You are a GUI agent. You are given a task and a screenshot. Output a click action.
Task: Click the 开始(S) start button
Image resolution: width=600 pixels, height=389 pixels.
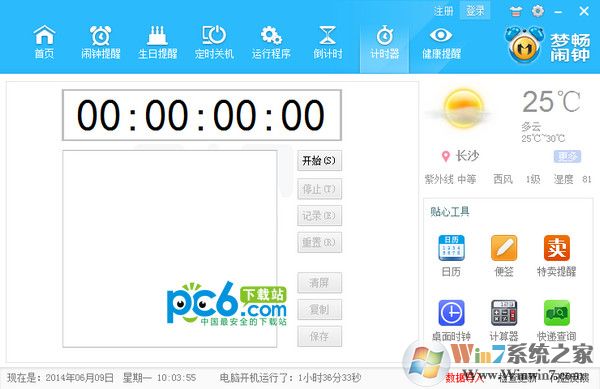click(x=319, y=161)
